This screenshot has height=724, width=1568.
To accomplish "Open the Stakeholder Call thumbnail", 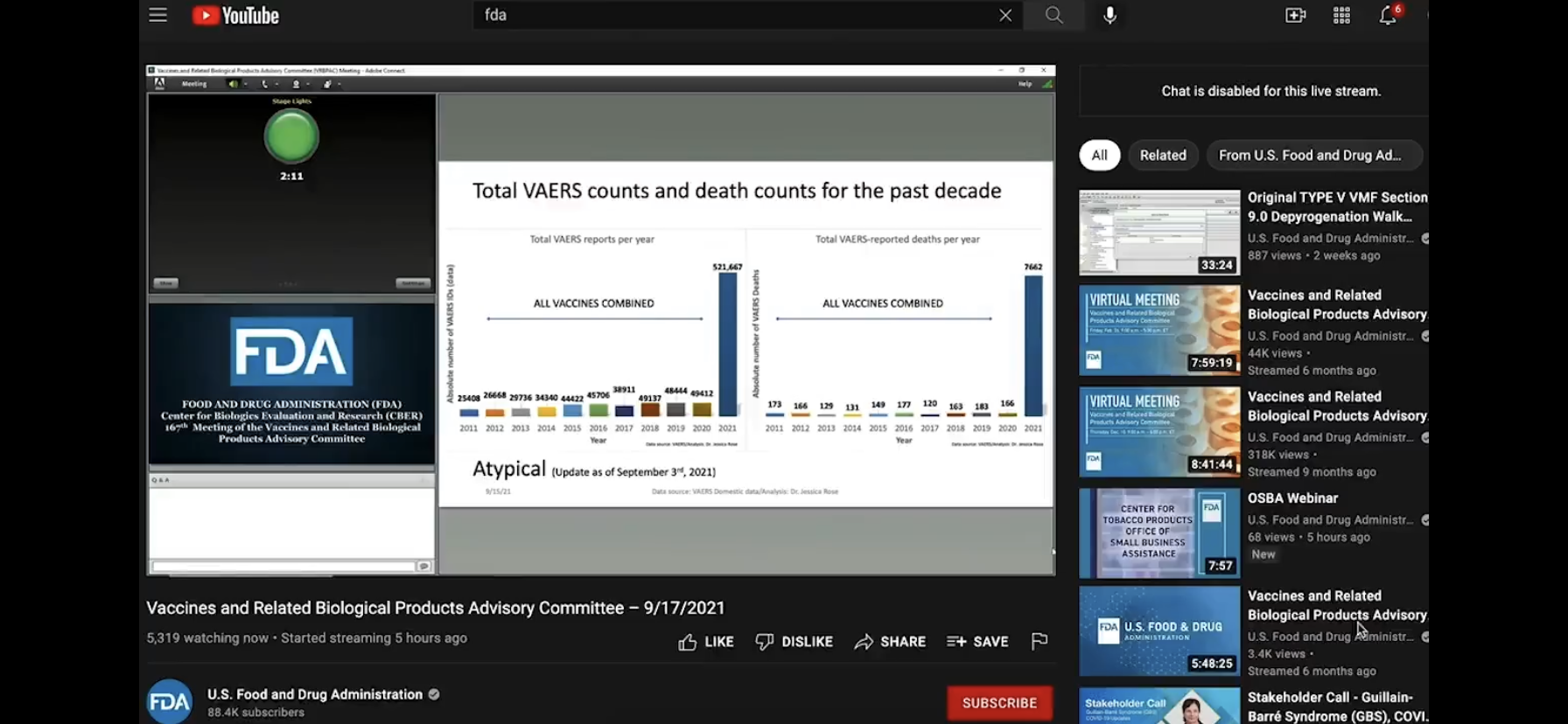I will pyautogui.click(x=1159, y=706).
